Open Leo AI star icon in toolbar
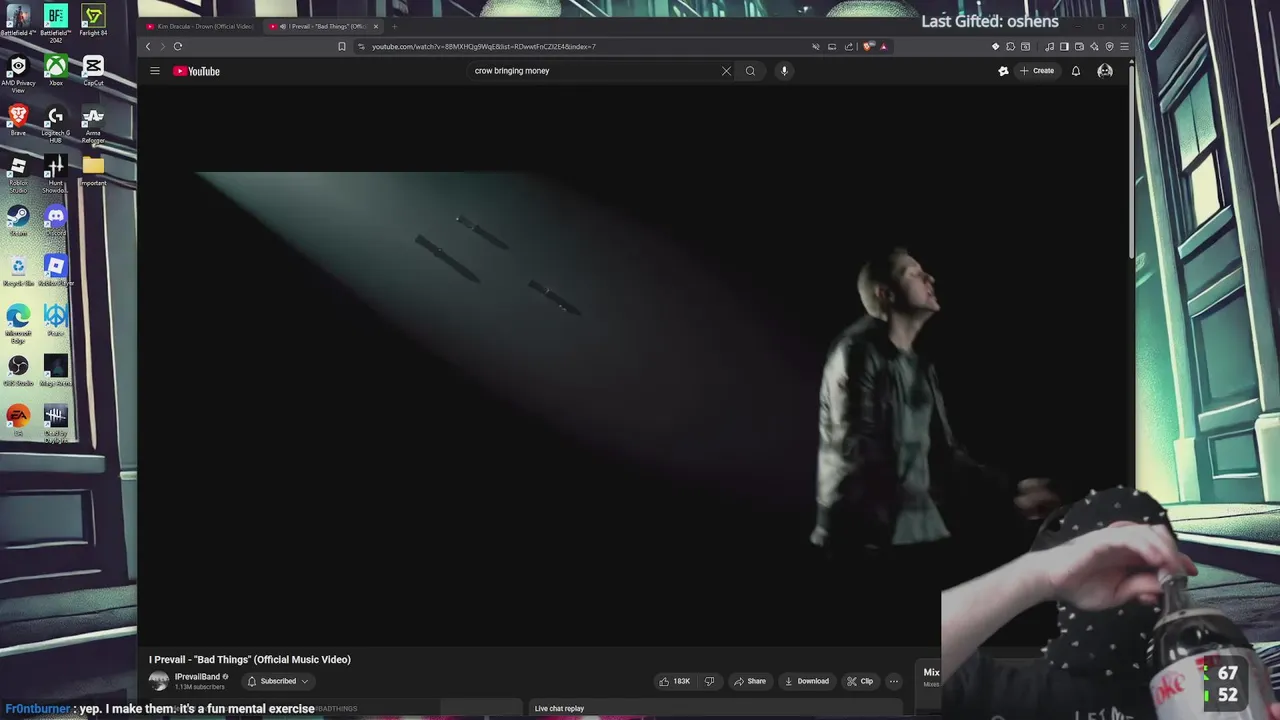 [x=1094, y=46]
